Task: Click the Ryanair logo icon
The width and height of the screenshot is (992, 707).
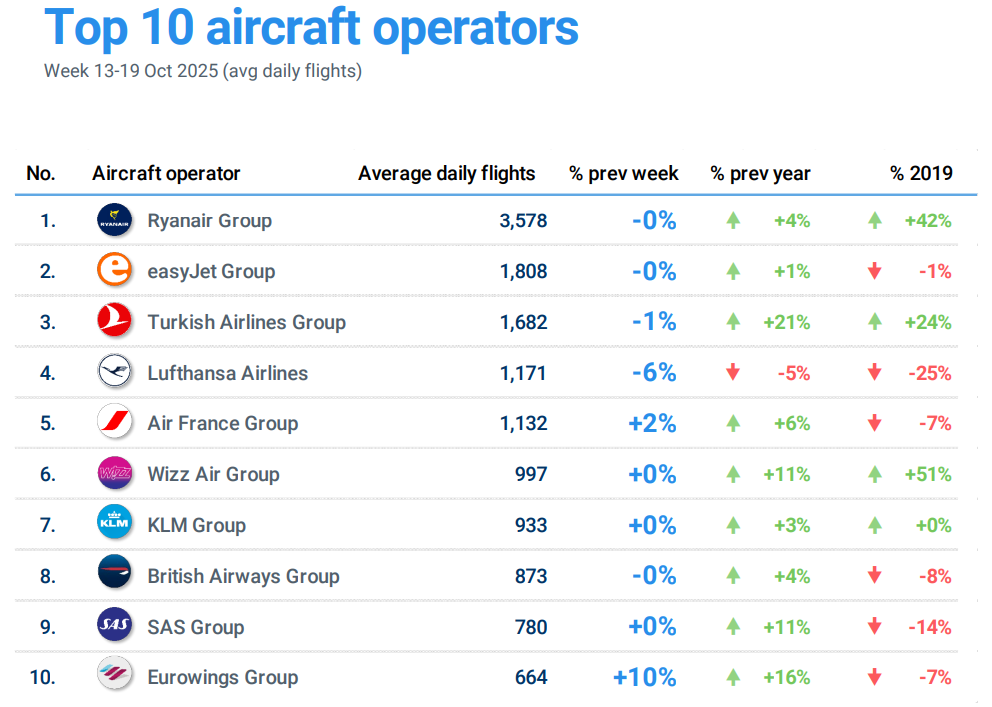Action: tap(114, 220)
